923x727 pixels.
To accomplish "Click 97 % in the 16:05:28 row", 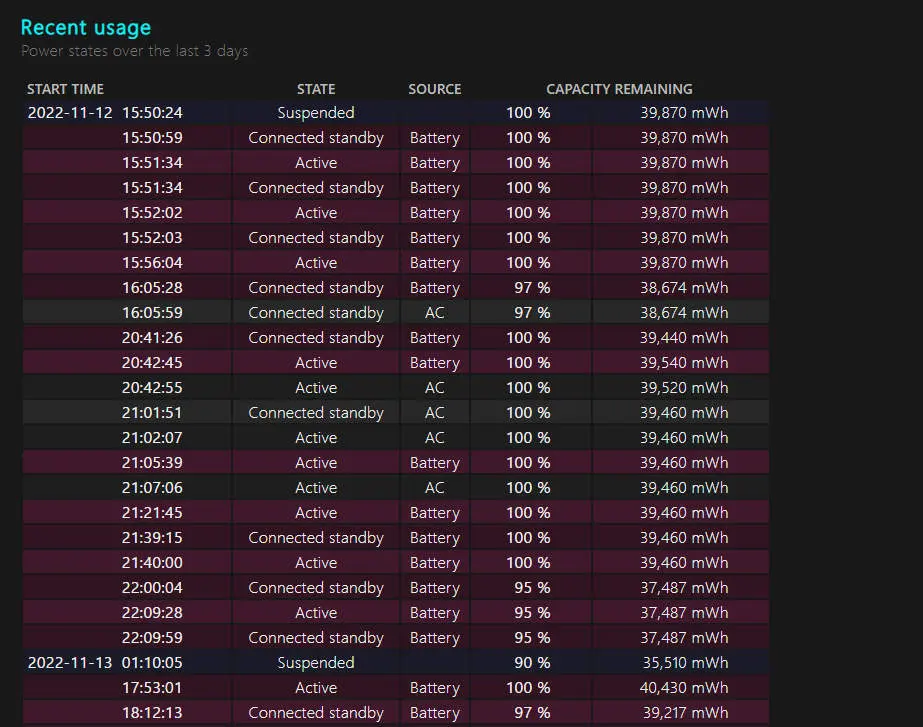I will pyautogui.click(x=532, y=288).
